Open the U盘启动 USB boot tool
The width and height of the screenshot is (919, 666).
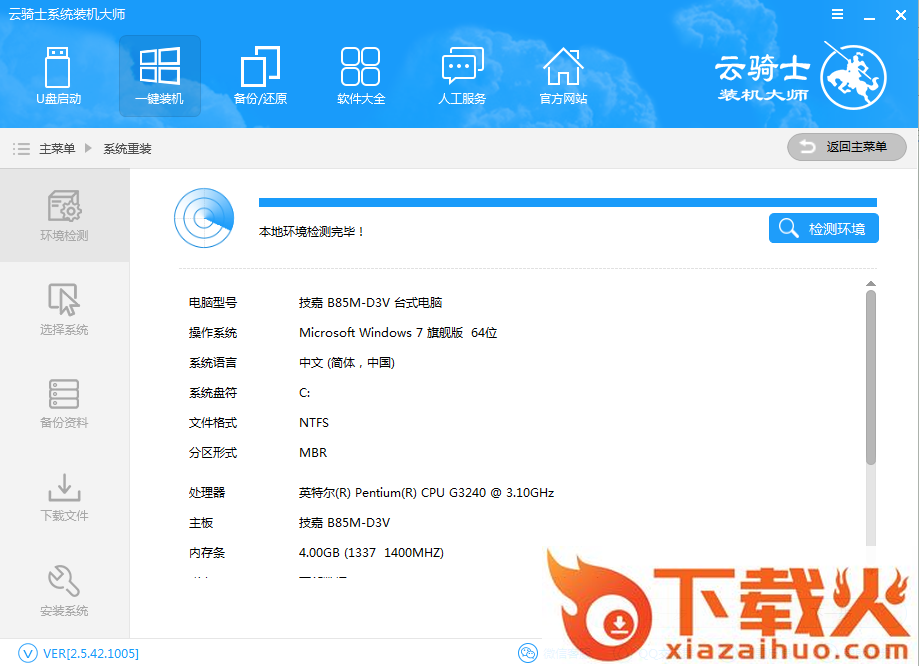[x=58, y=76]
